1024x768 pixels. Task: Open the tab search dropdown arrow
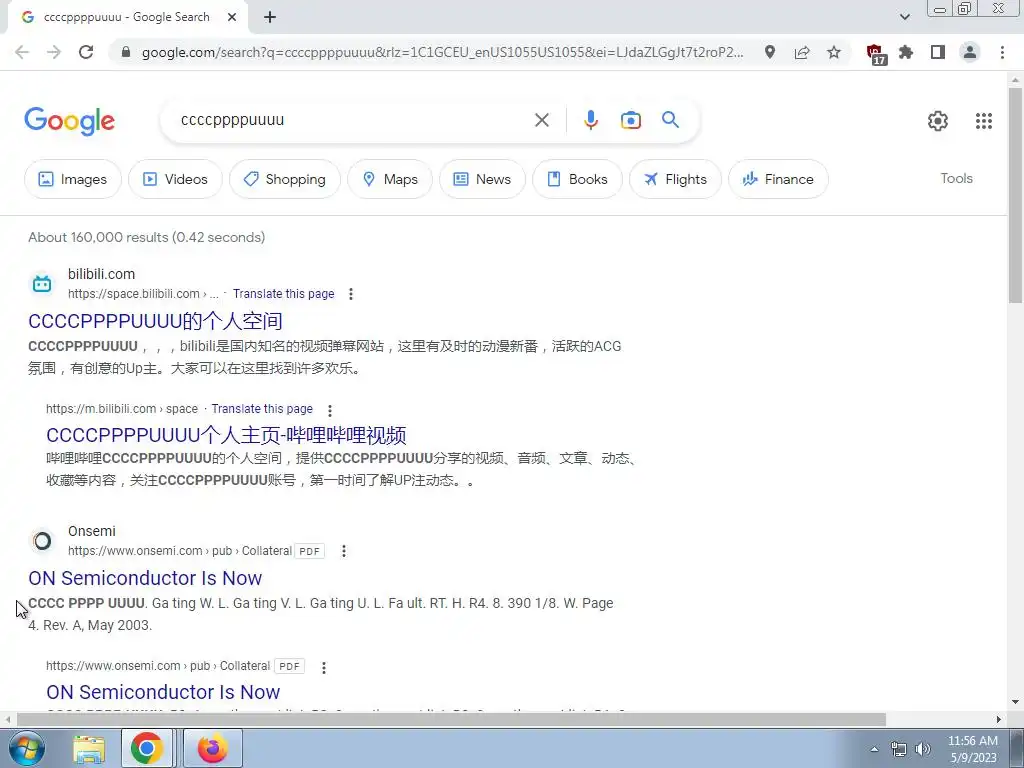coord(904,17)
